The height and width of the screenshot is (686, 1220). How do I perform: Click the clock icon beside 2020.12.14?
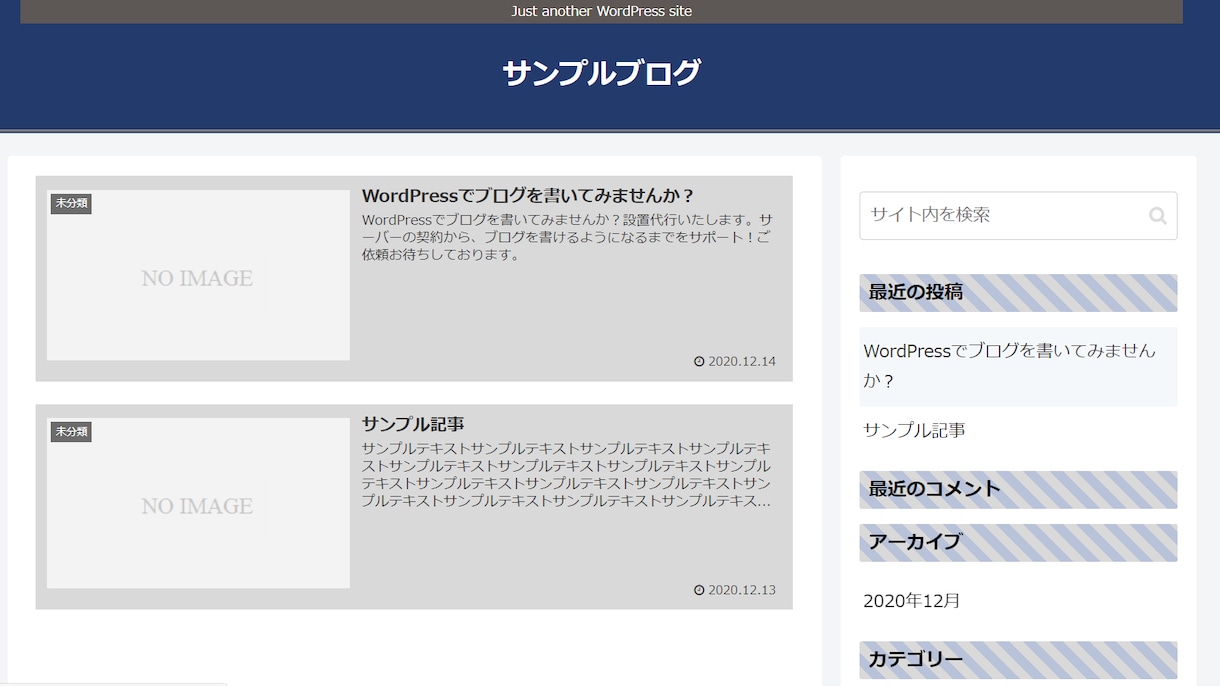click(x=699, y=362)
